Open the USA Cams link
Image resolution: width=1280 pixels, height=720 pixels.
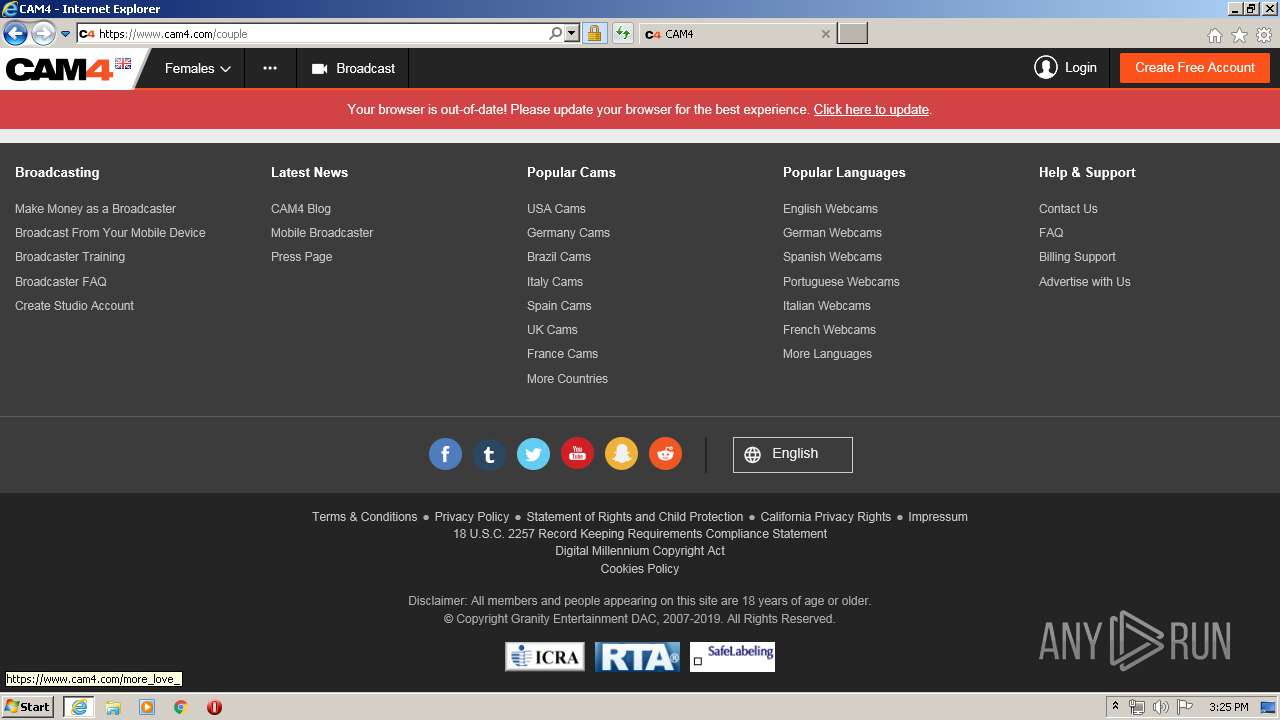click(x=556, y=209)
